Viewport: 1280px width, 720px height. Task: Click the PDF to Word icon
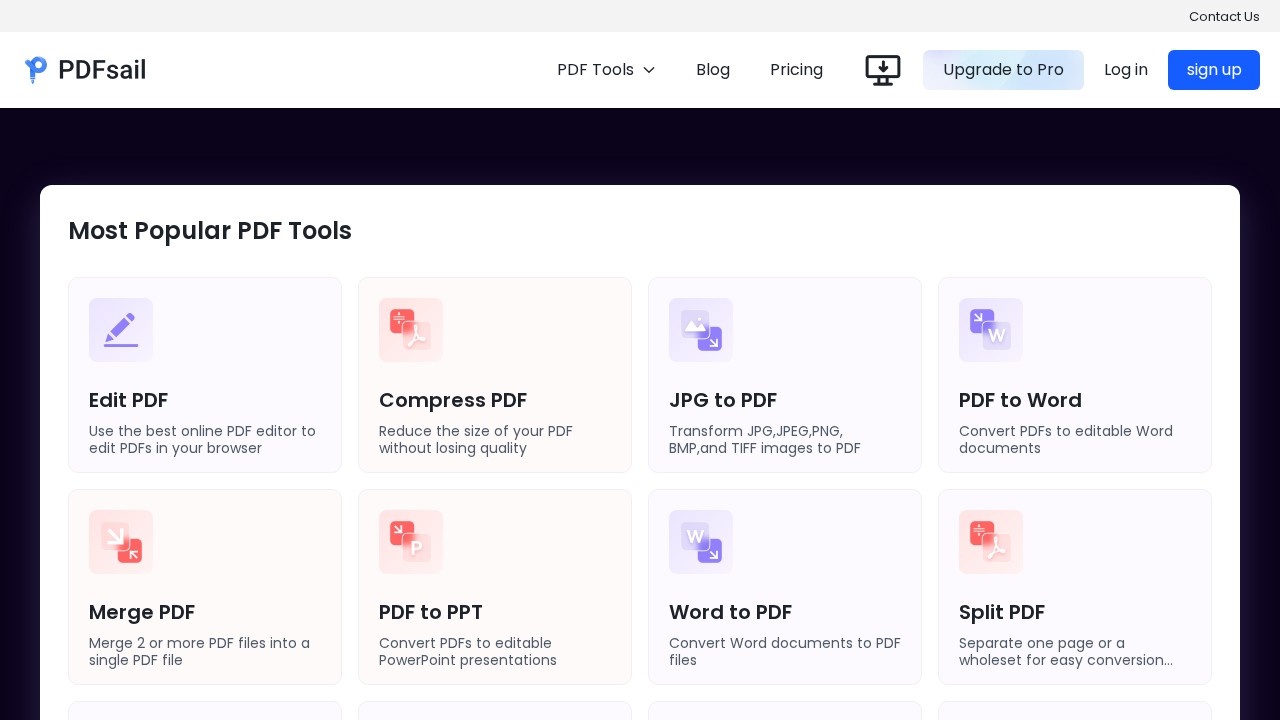point(991,330)
